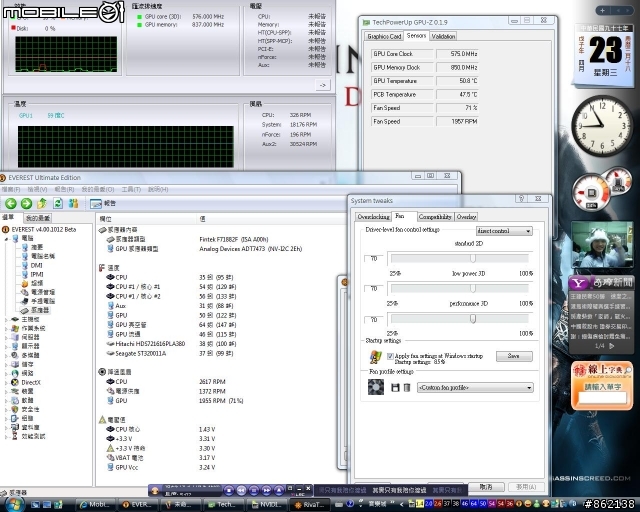
Task: Switch to GPU-Z Validation tab
Action: coord(443,36)
